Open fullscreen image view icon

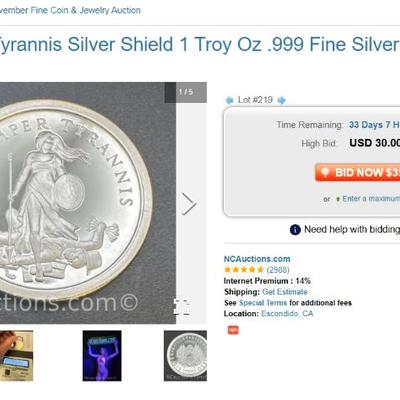pos(182,307)
